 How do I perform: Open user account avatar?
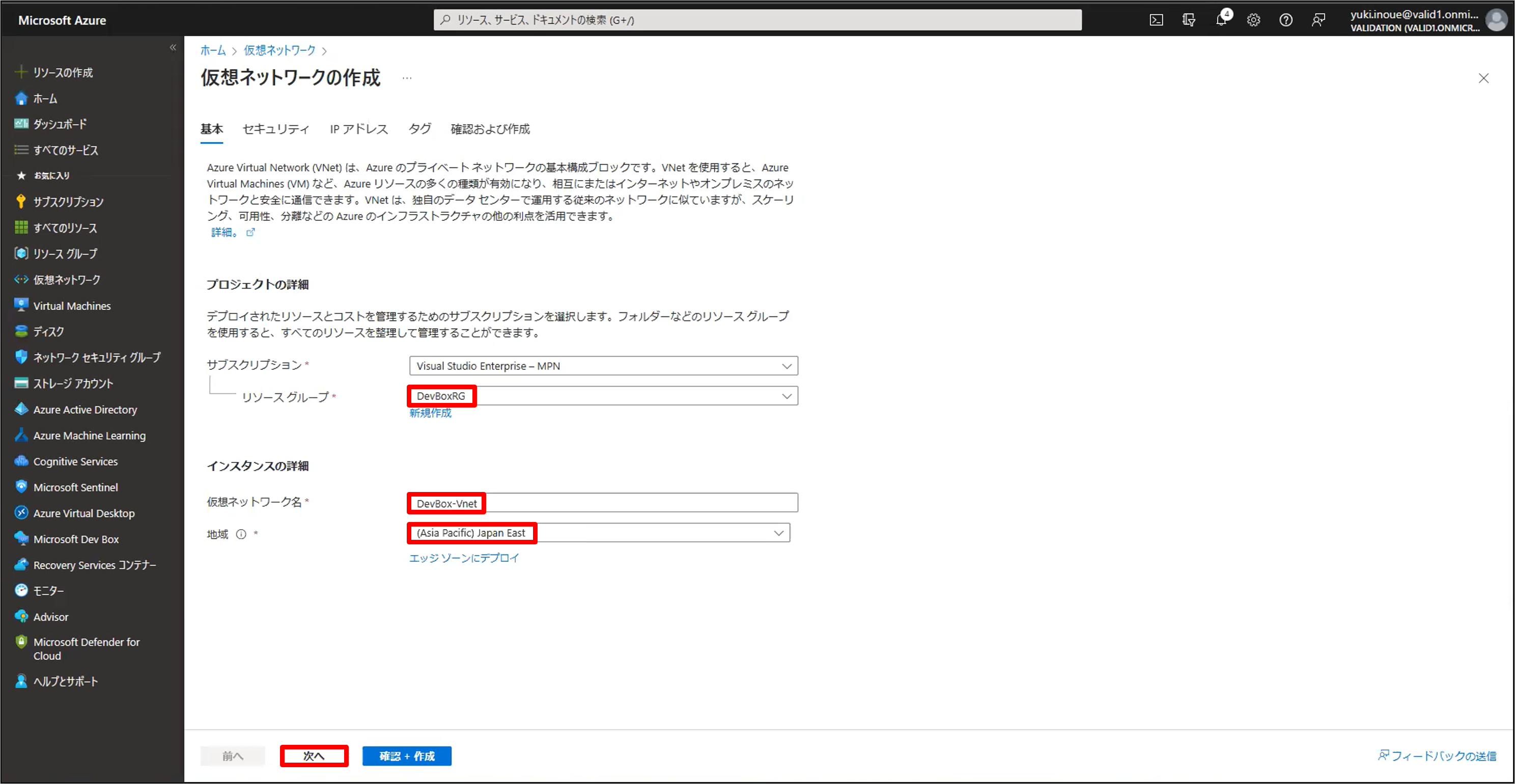[x=1496, y=20]
